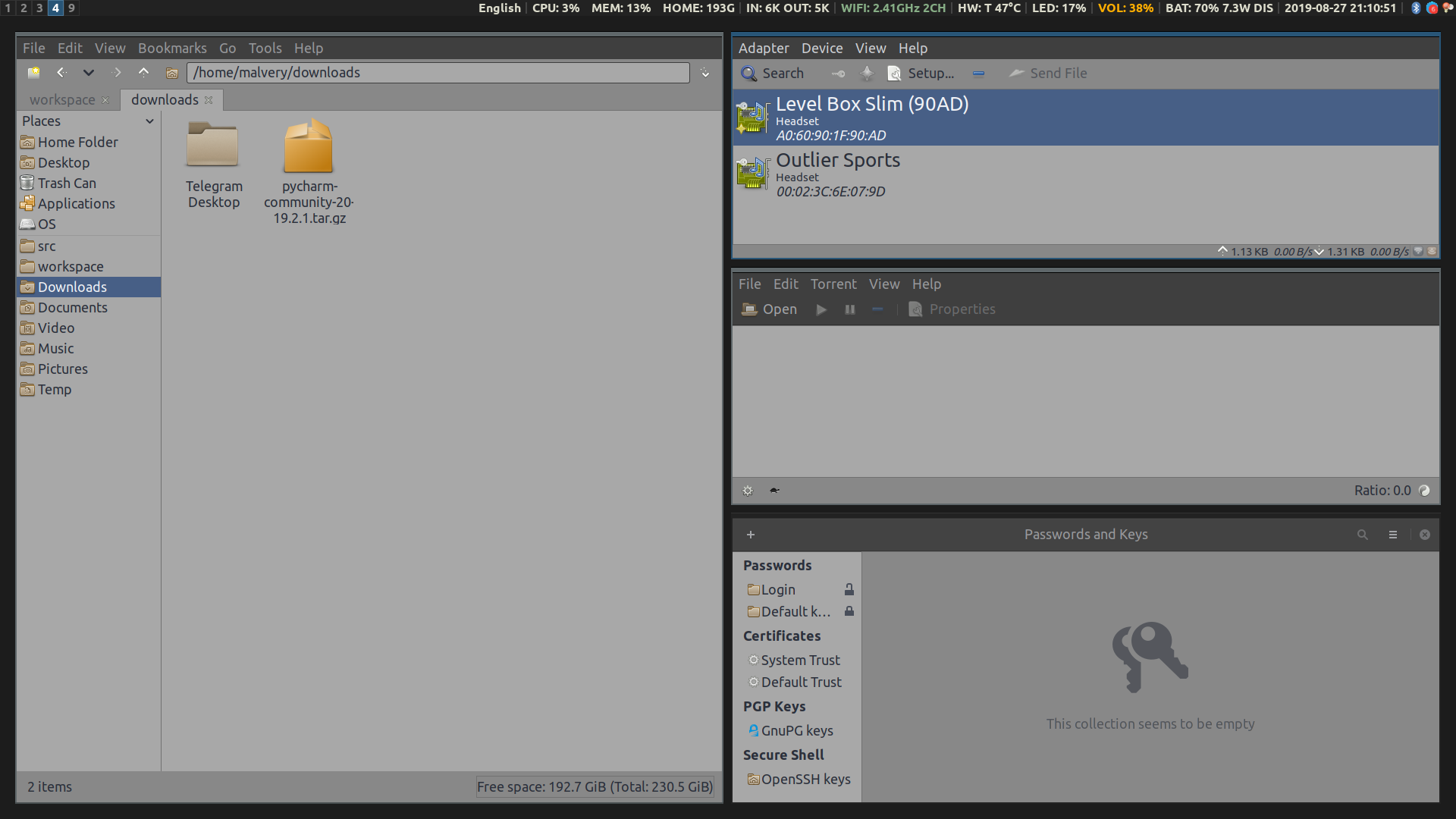The height and width of the screenshot is (819, 1456).
Task: Go up to parent folder with up arrow
Action: point(143,73)
